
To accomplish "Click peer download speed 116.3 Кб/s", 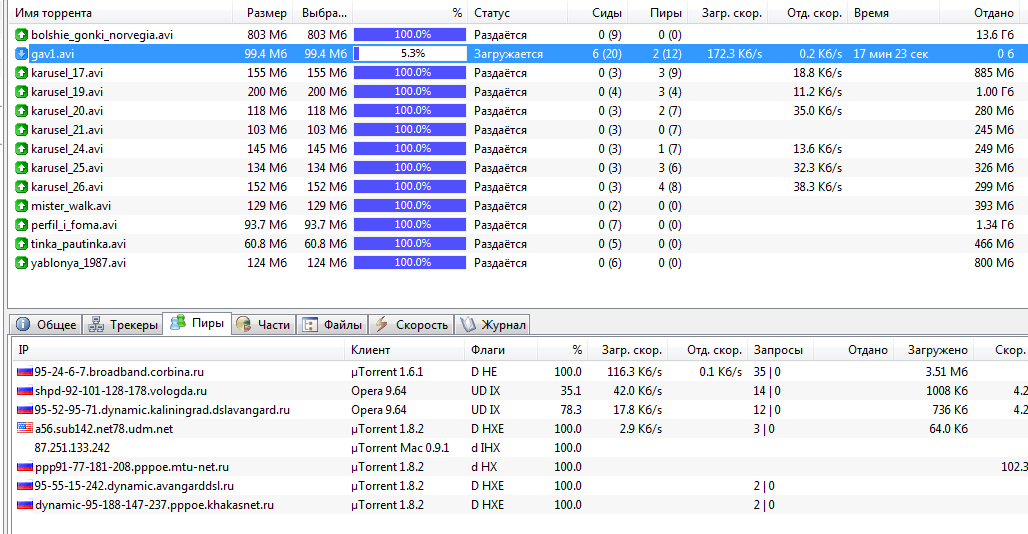I will click(x=634, y=372).
